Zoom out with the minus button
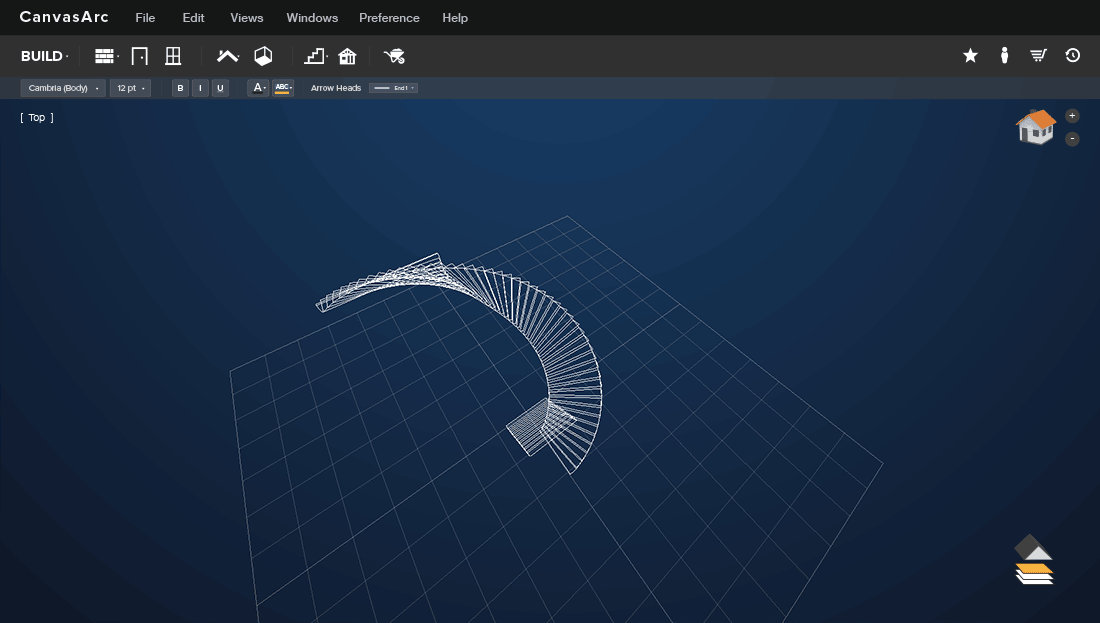 (x=1072, y=139)
